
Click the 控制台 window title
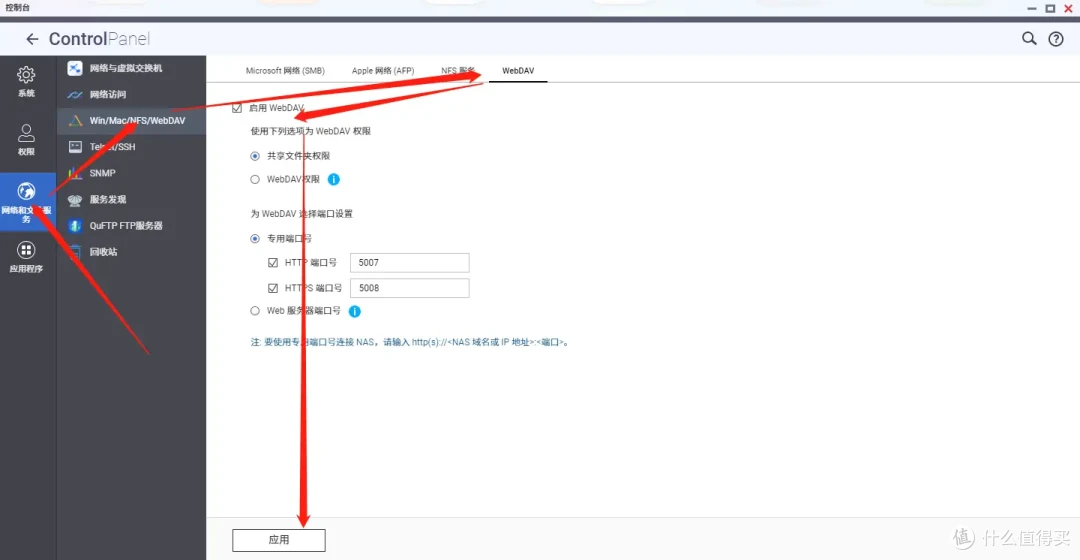[17, 8]
